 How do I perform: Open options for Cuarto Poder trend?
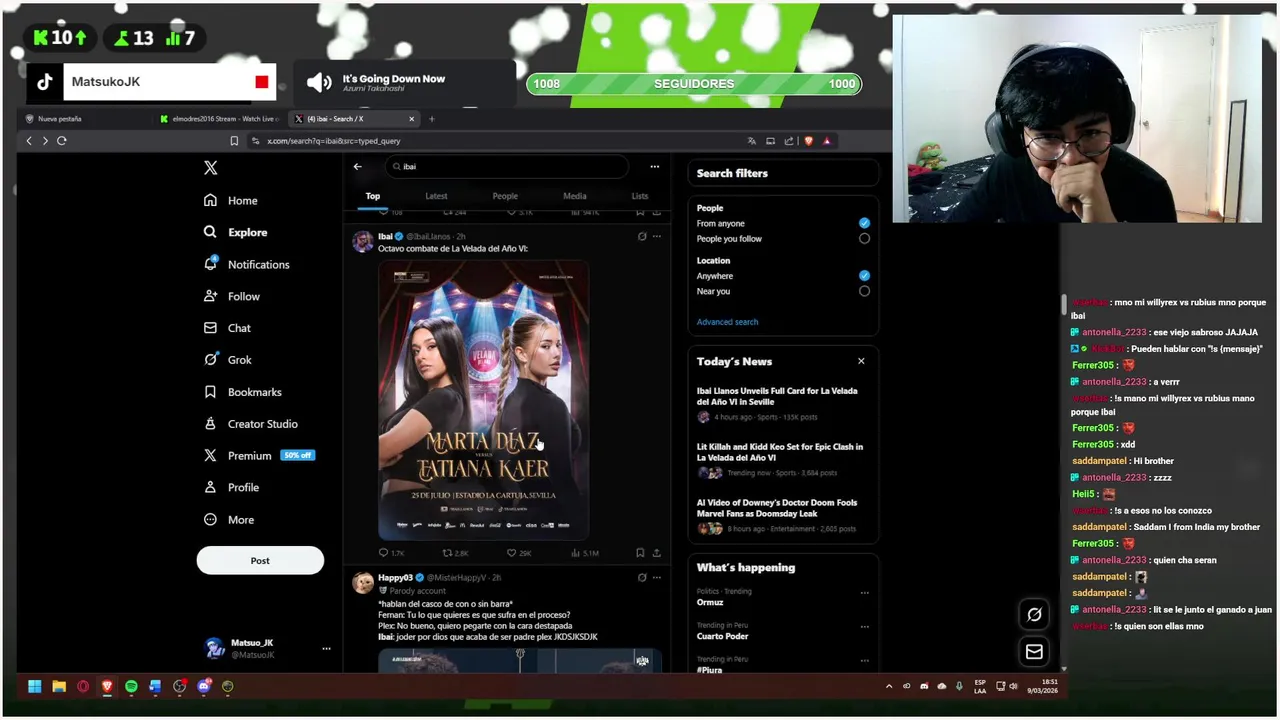pyautogui.click(x=864, y=626)
